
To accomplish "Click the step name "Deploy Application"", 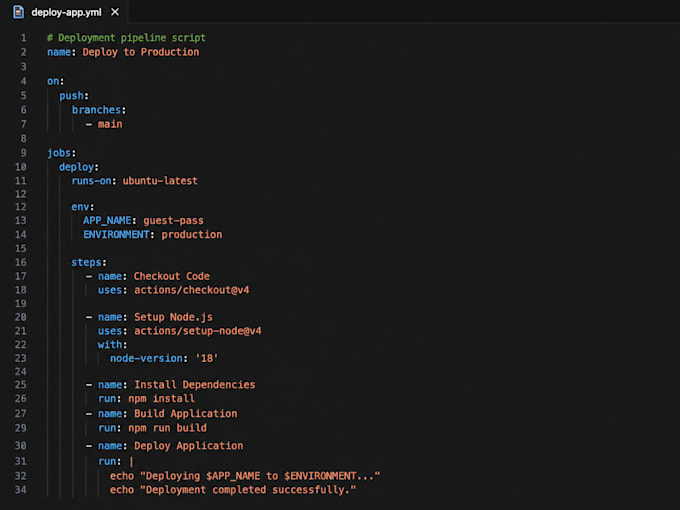I will tap(189, 446).
